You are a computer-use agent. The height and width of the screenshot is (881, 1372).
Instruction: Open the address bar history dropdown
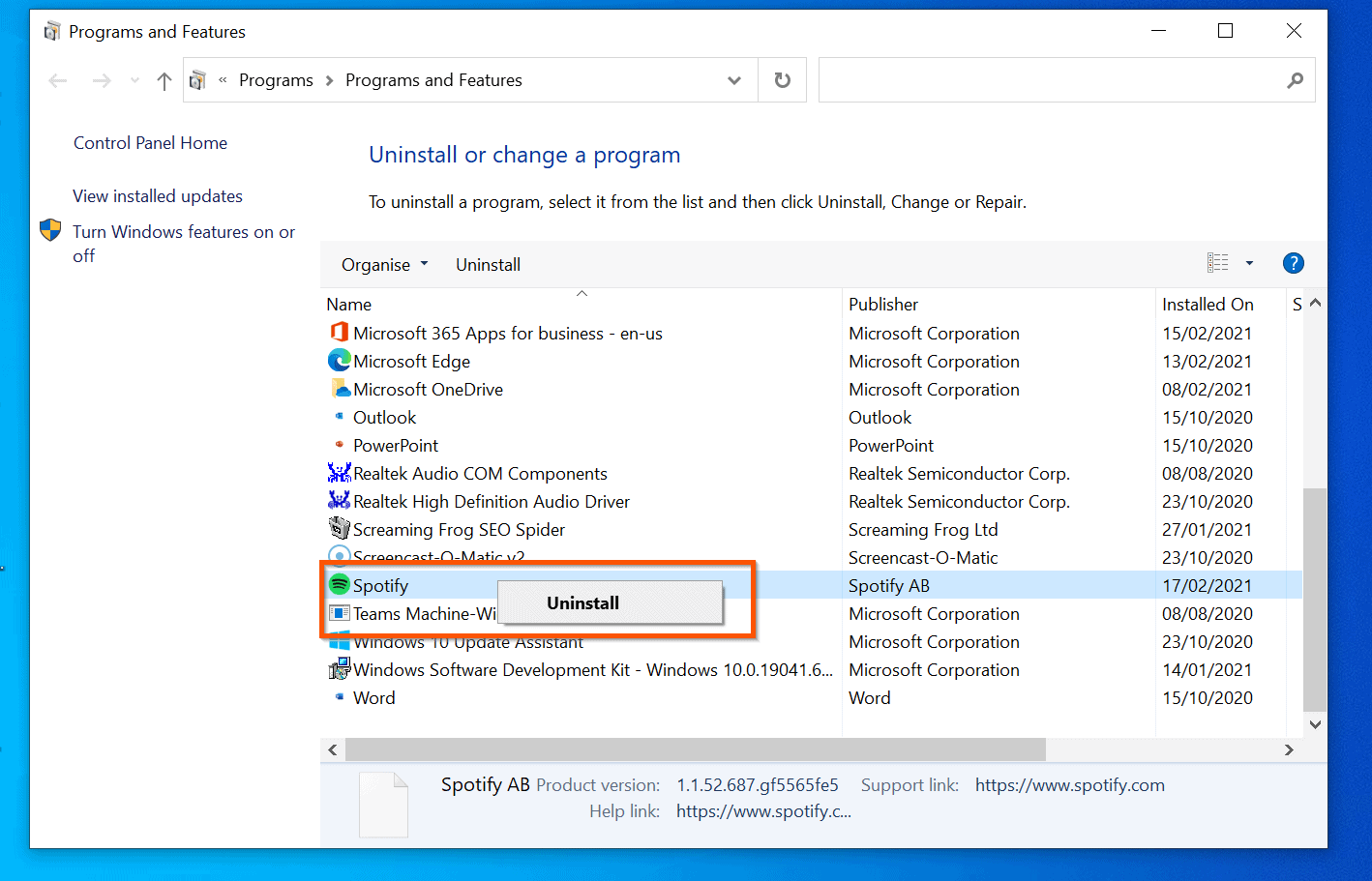click(x=734, y=80)
